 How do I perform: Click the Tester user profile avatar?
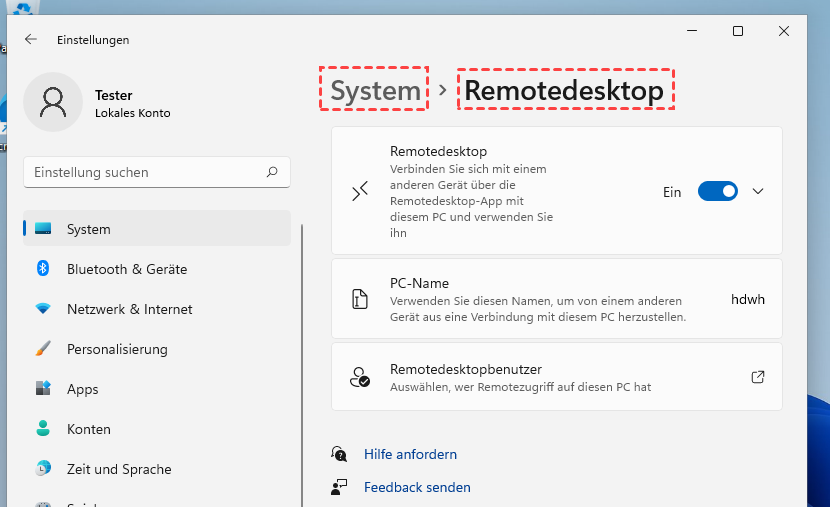tap(52, 103)
